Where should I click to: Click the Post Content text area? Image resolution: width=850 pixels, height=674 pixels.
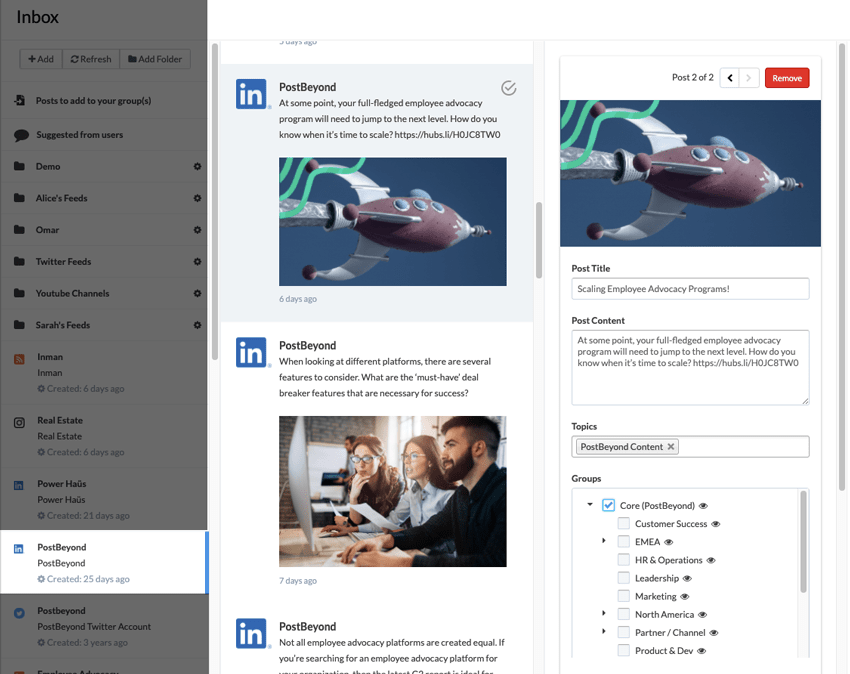[690, 367]
